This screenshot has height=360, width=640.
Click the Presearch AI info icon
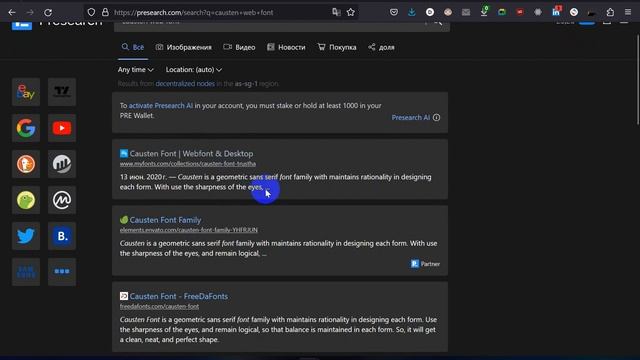click(436, 118)
